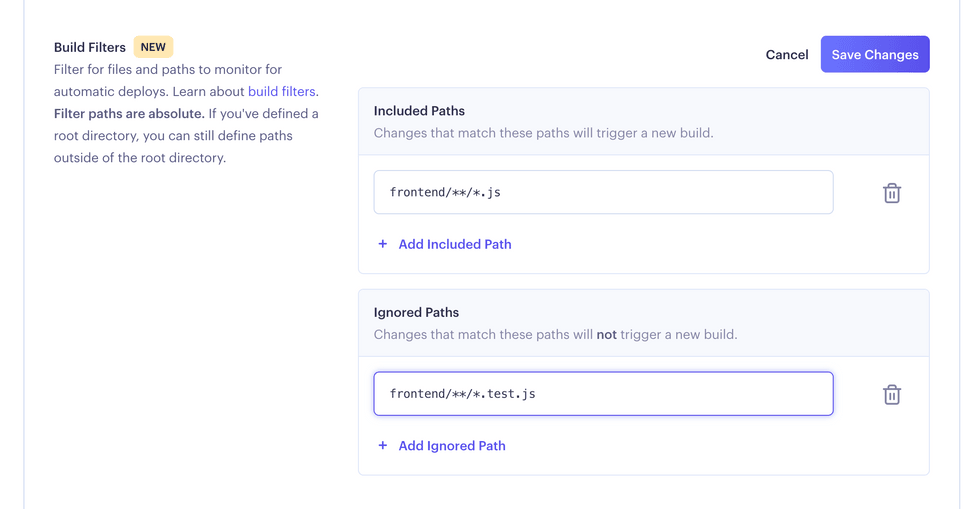Screen dimensions: 980x509
Task: Click the 'Filter for files and paths' description line
Action: [x=168, y=69]
